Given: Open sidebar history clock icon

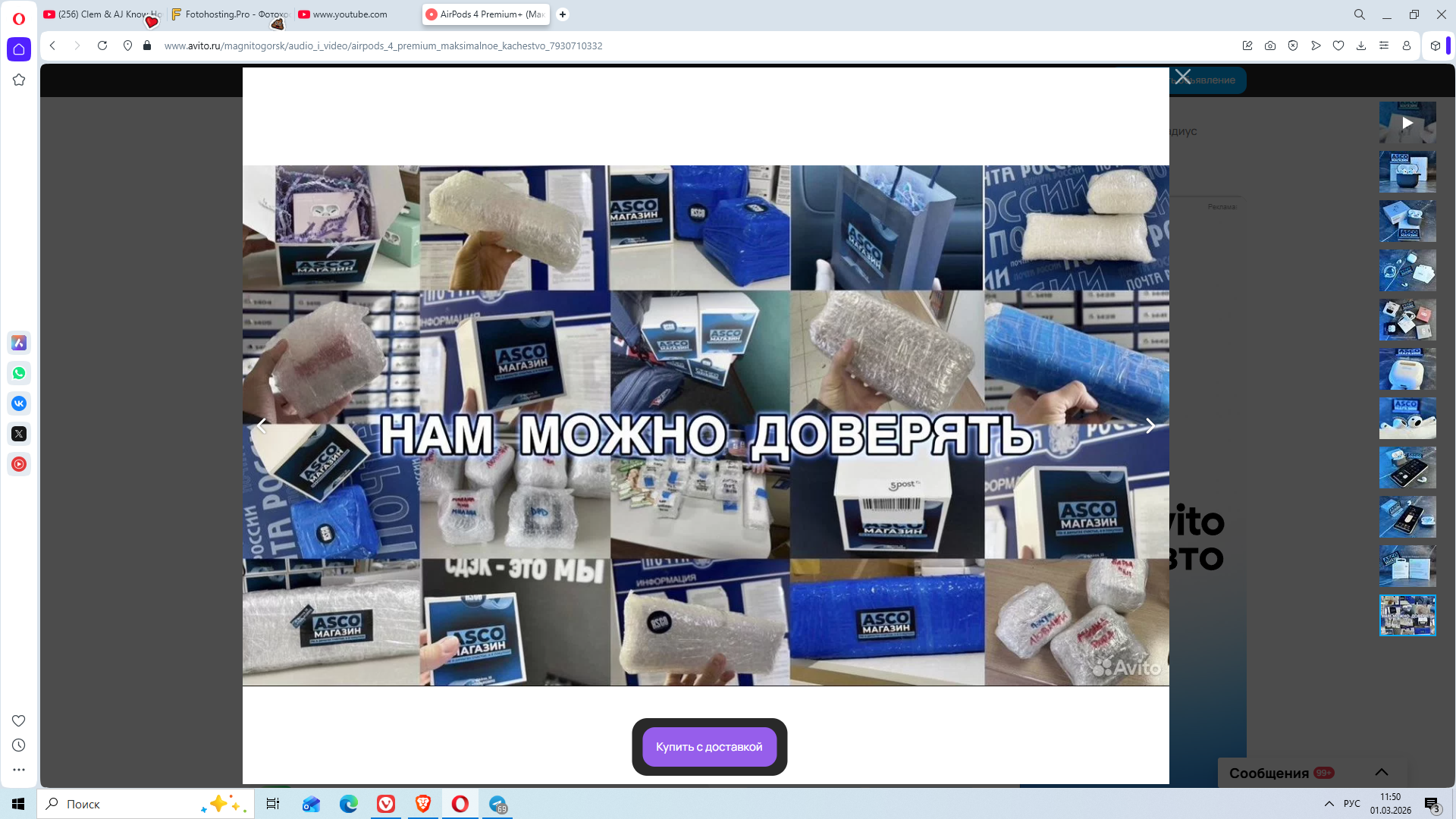Looking at the screenshot, I should pos(19,745).
